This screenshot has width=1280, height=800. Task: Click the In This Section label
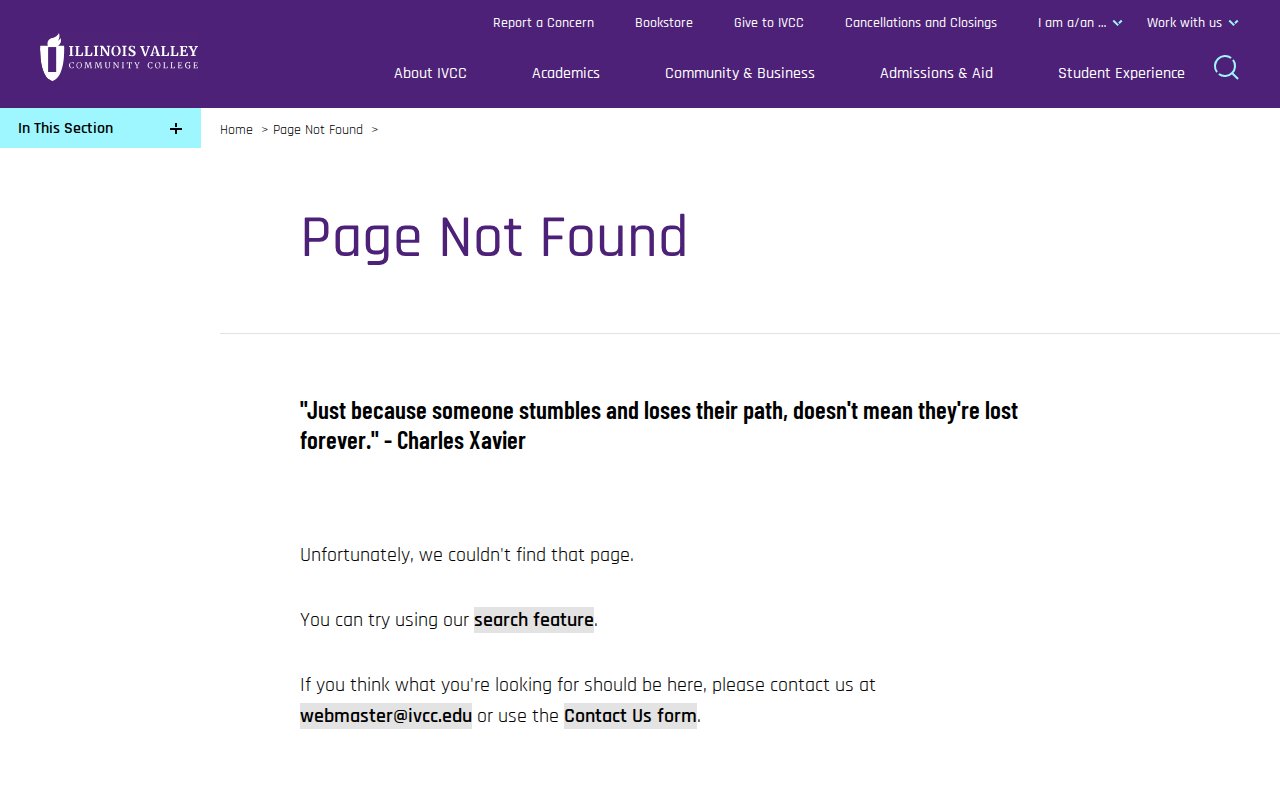point(66,128)
